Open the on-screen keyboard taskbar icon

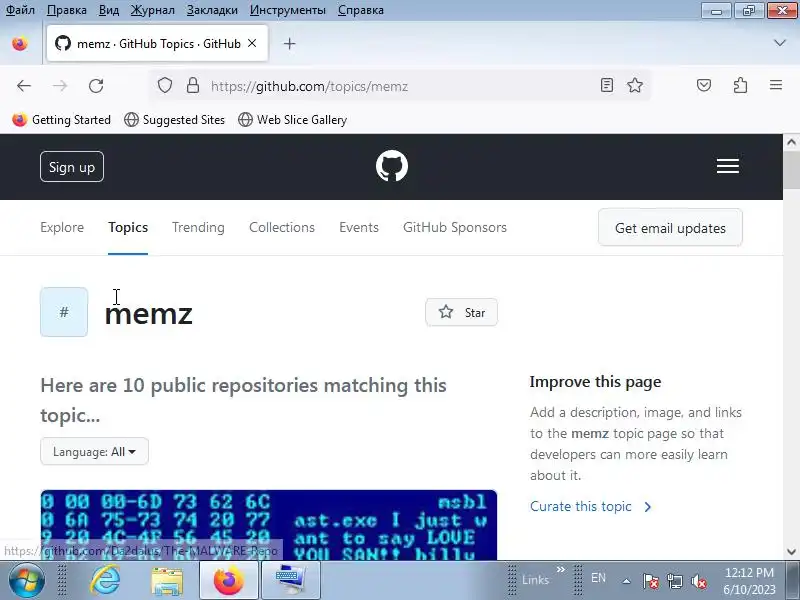pos(290,581)
